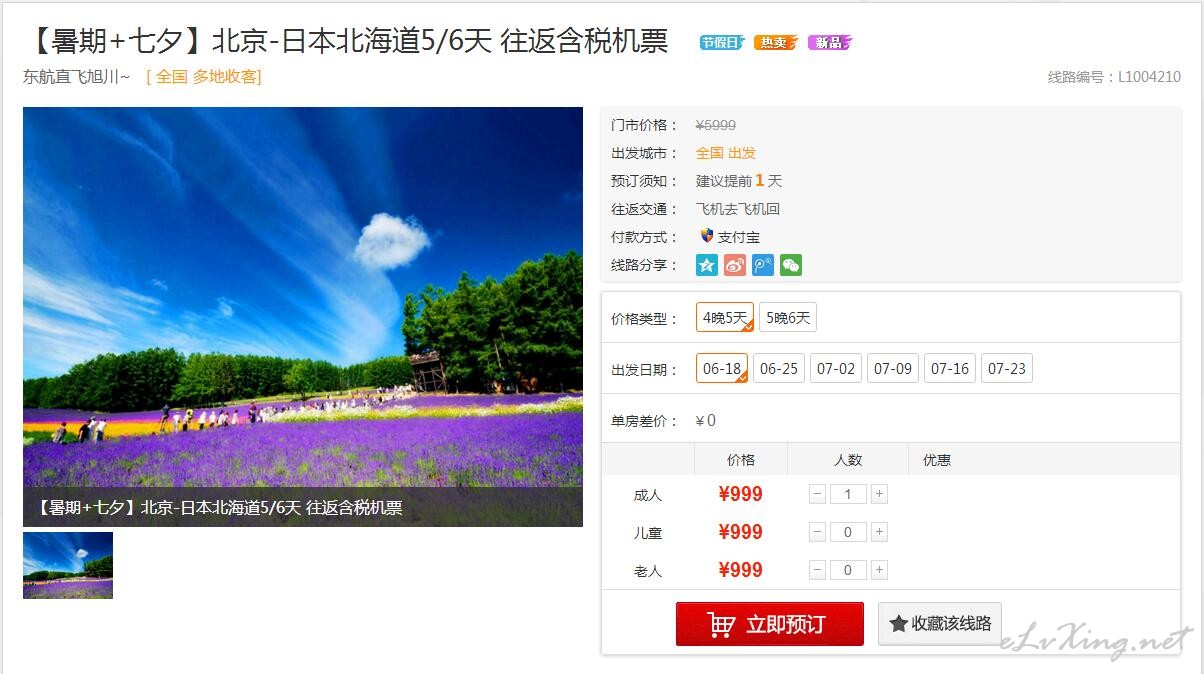Click the 价格 column header
The height and width of the screenshot is (674, 1204).
[741, 460]
